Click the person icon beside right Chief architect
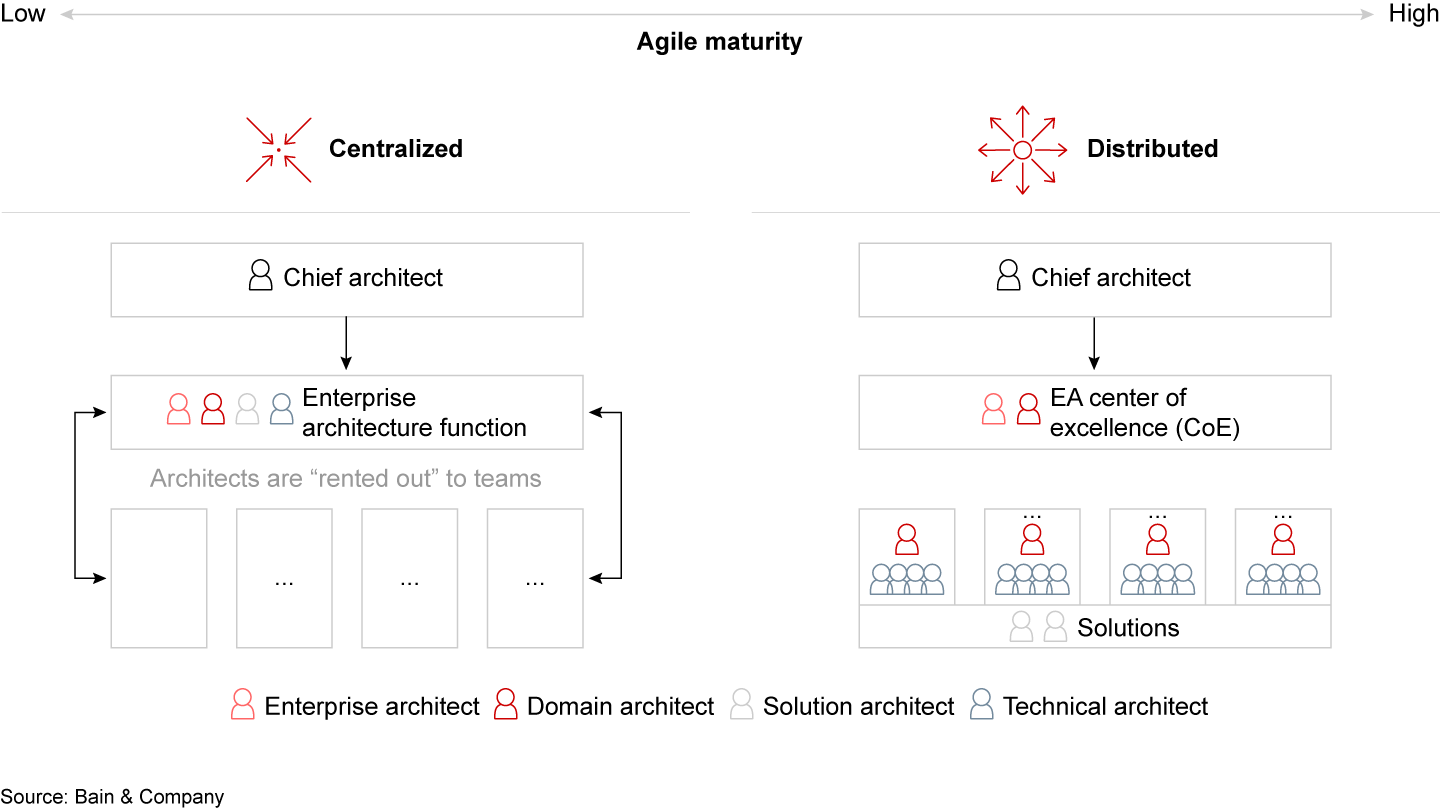 (1008, 277)
